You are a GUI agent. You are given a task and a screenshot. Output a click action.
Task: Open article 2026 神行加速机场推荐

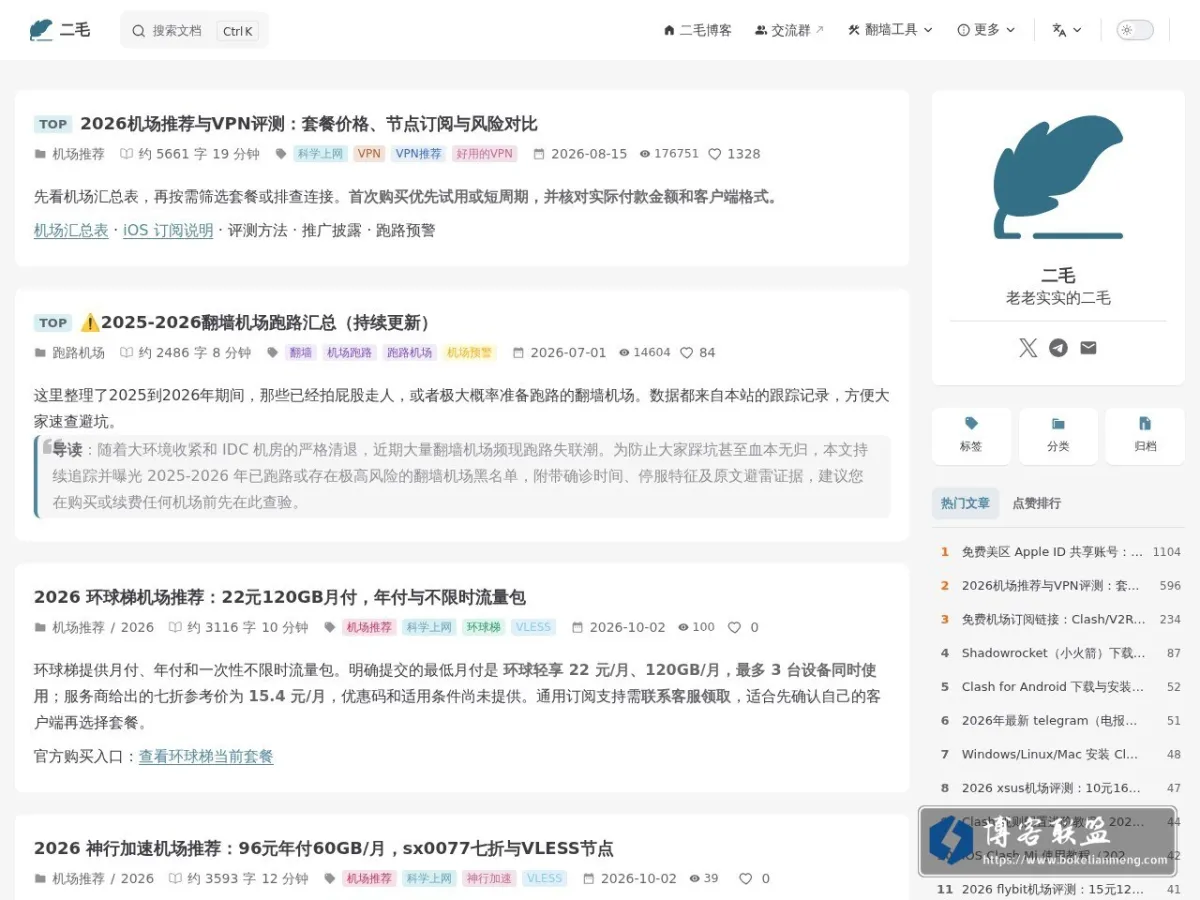[x=324, y=848]
